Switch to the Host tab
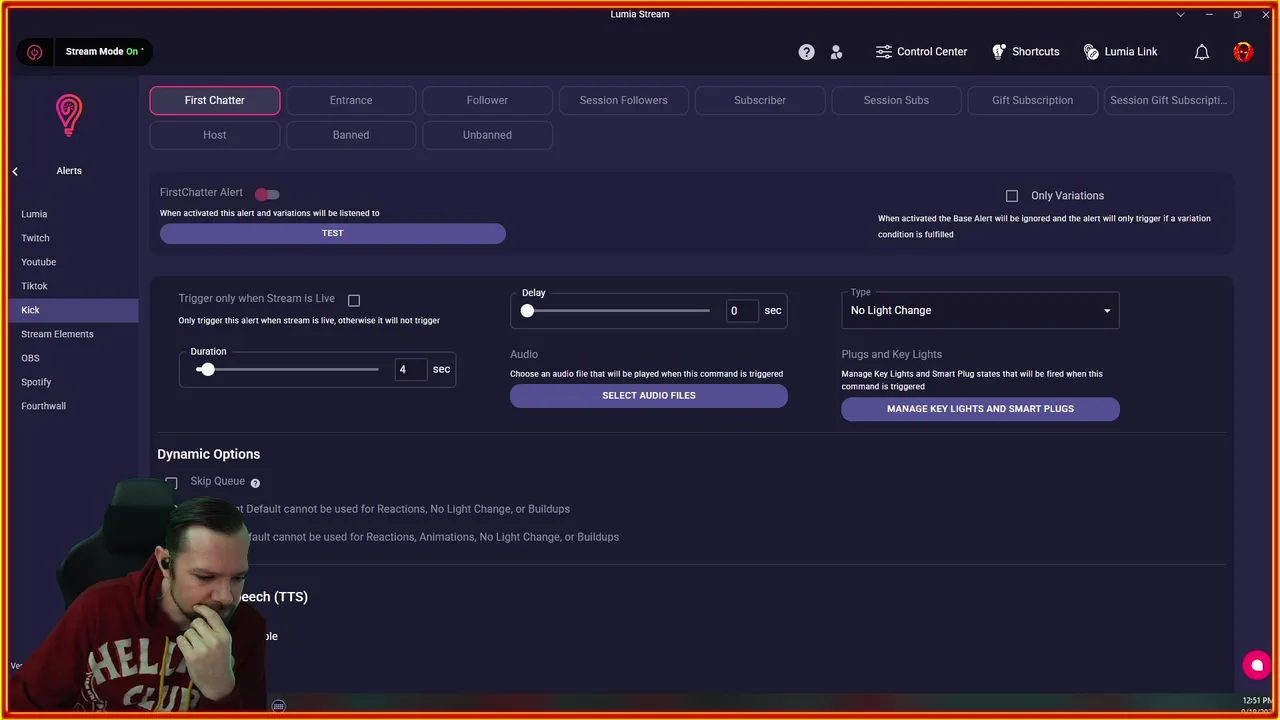The height and width of the screenshot is (720, 1280). [215, 135]
